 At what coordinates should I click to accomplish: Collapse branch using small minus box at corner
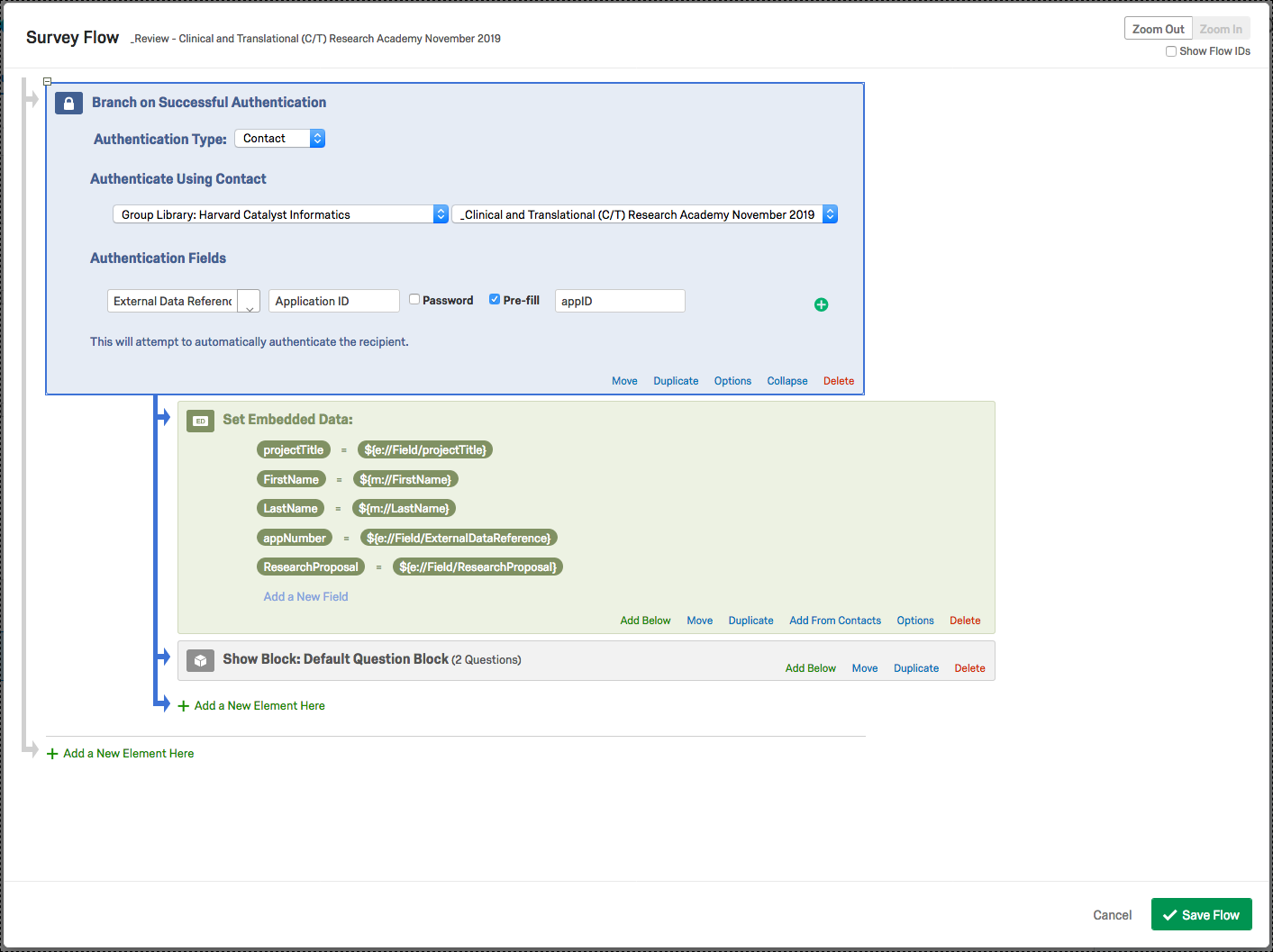click(x=48, y=81)
